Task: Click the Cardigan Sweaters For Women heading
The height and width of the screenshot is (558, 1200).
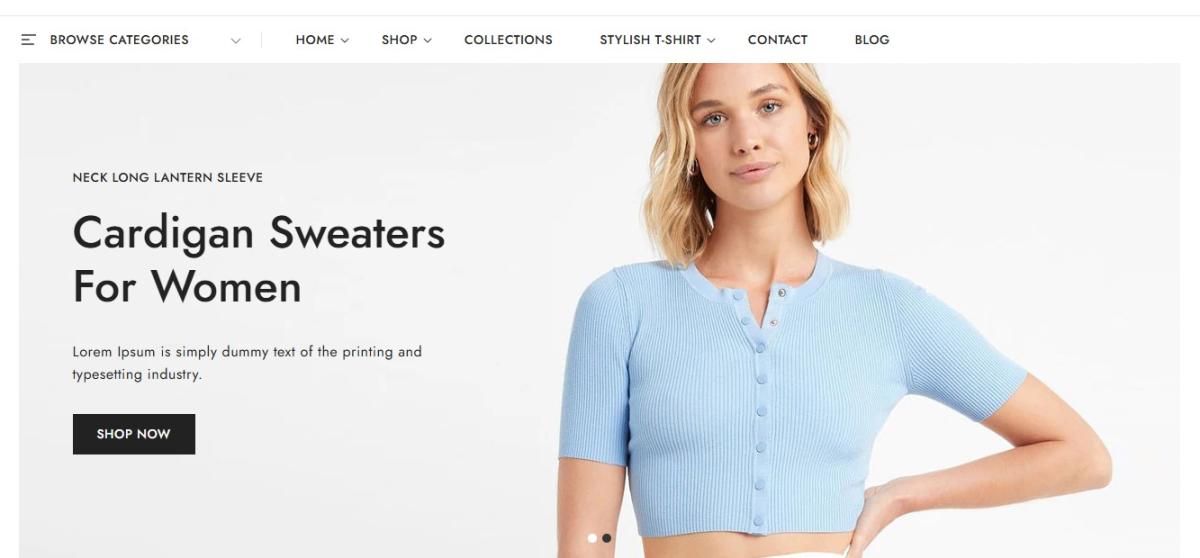Action: [259, 260]
